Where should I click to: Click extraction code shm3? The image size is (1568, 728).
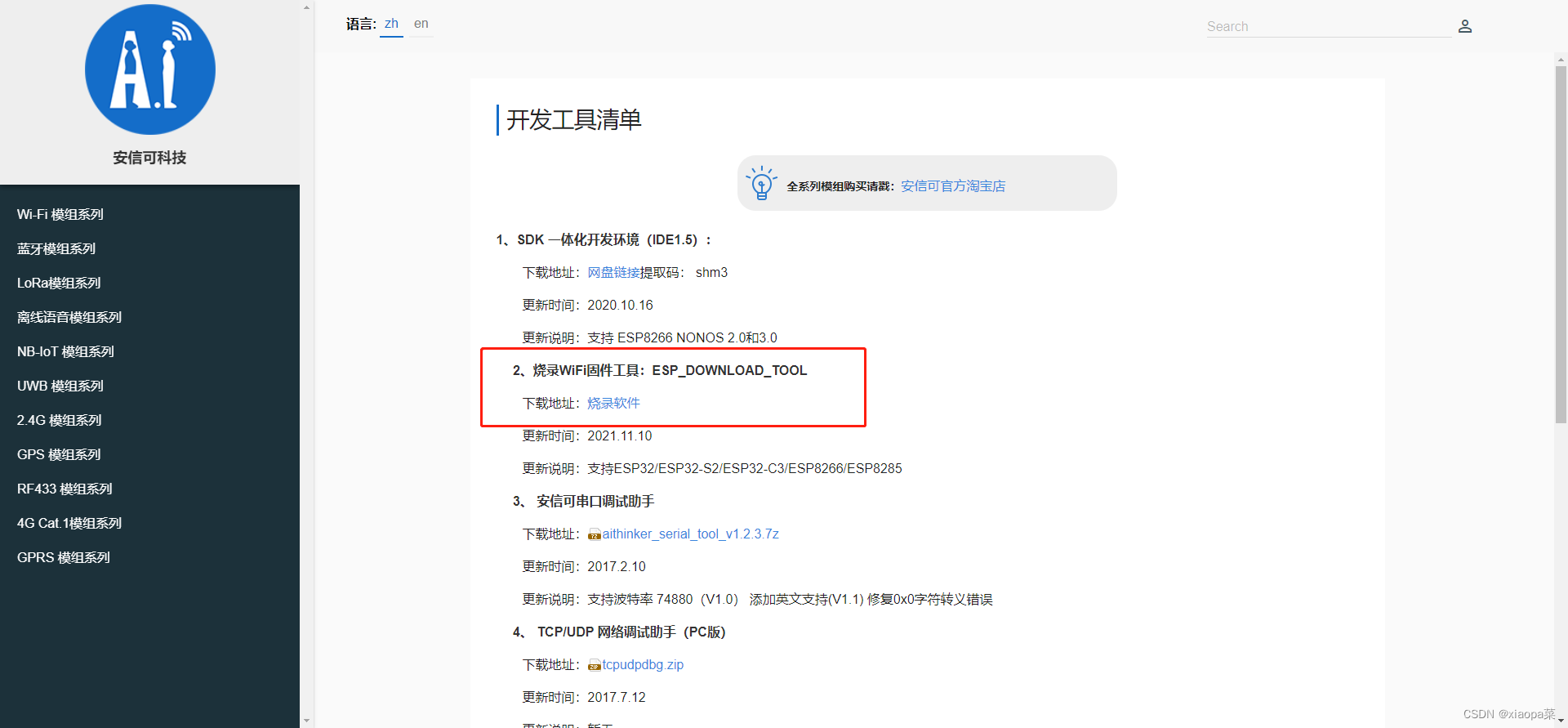point(711,272)
